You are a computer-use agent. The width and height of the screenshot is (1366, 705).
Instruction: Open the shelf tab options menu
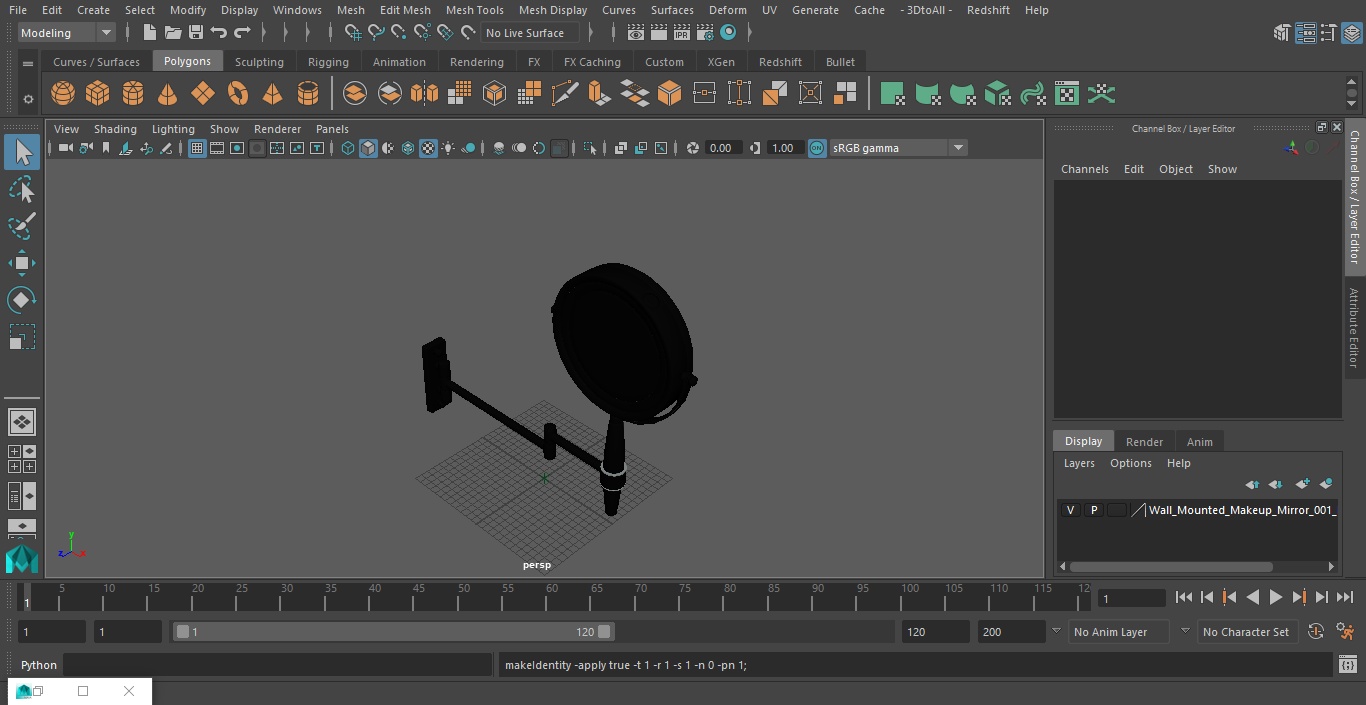(x=28, y=62)
